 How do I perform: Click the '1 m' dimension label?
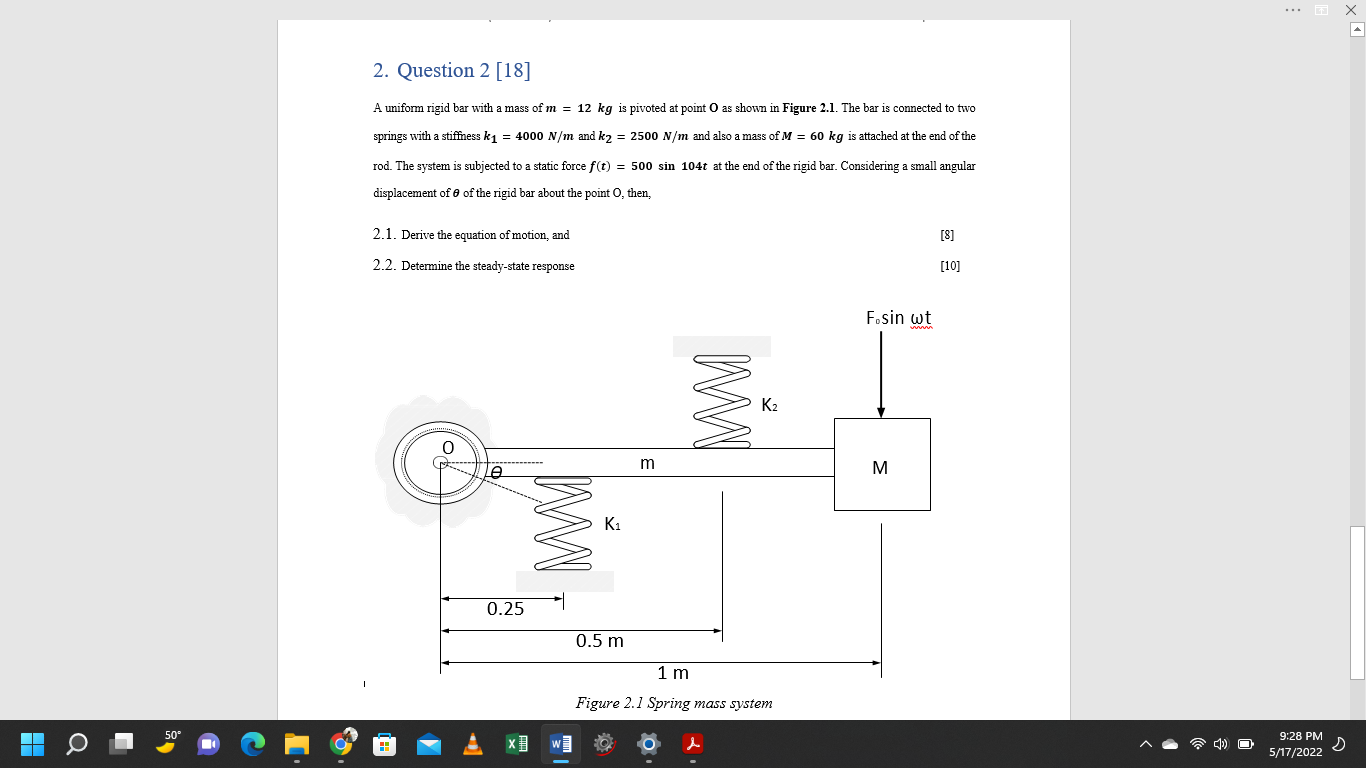(x=673, y=673)
